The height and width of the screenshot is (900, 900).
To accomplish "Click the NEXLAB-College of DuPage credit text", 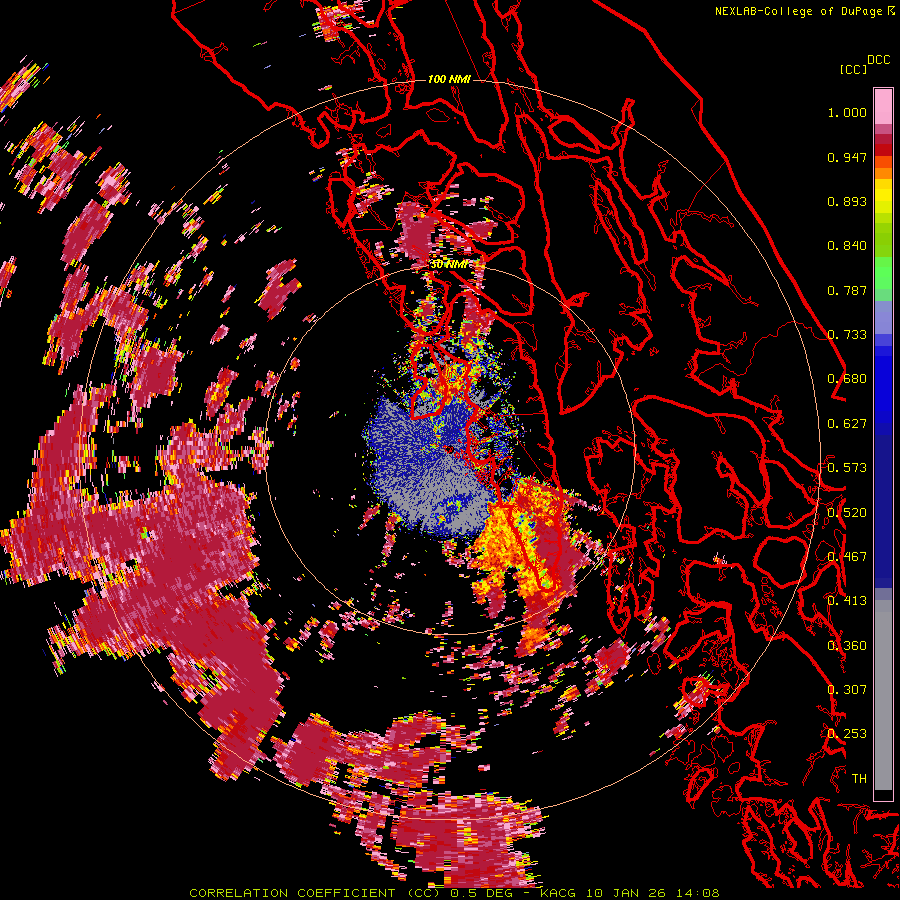I will coord(804,11).
